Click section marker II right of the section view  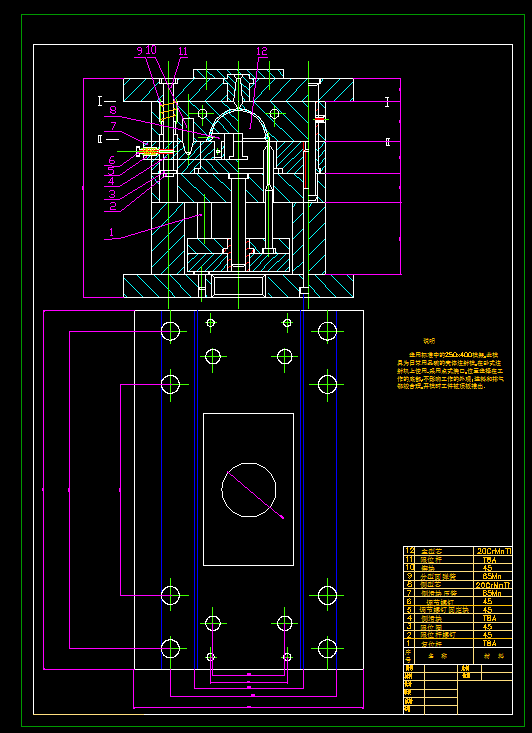coord(388,142)
